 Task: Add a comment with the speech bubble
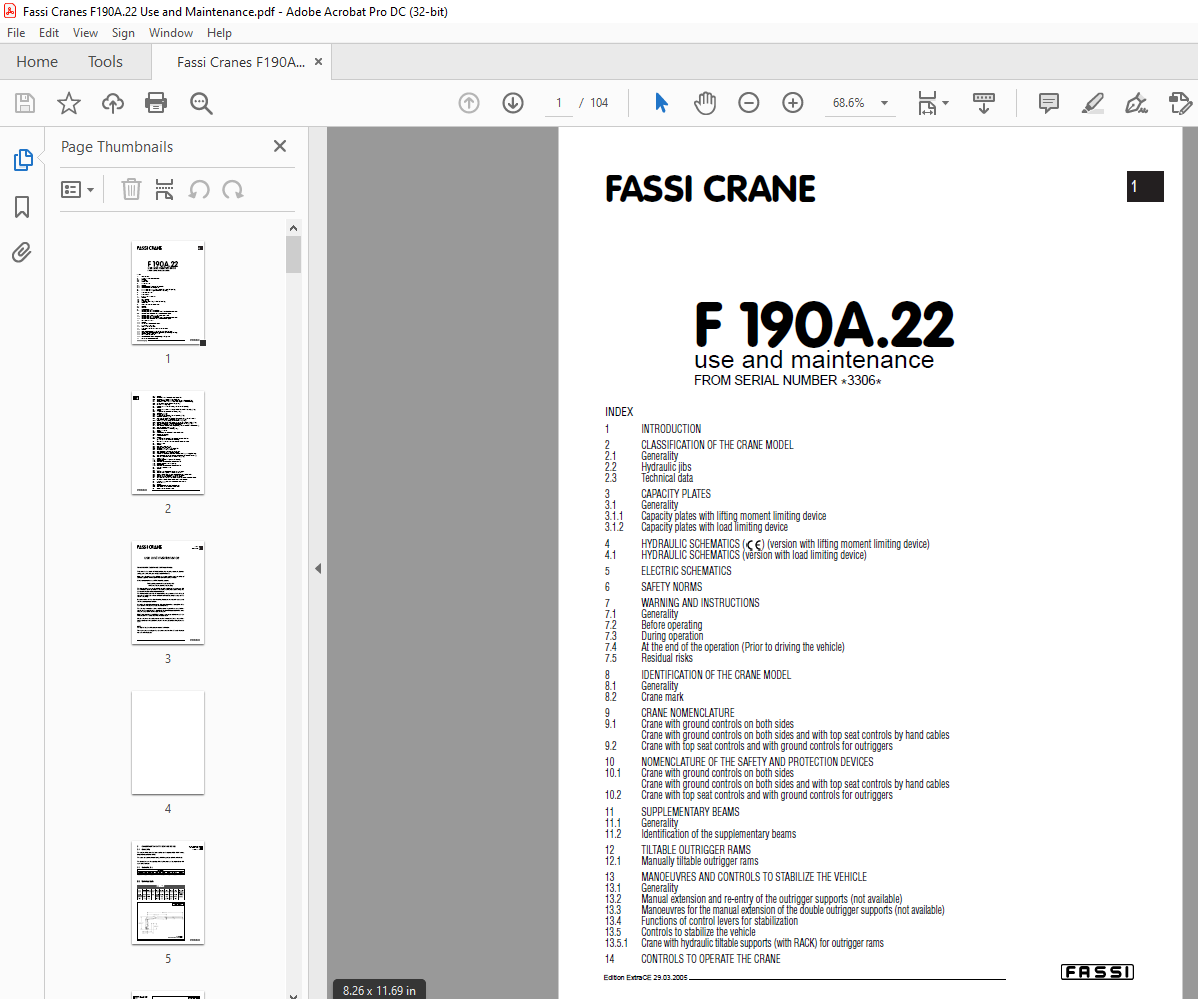pyautogui.click(x=1049, y=103)
